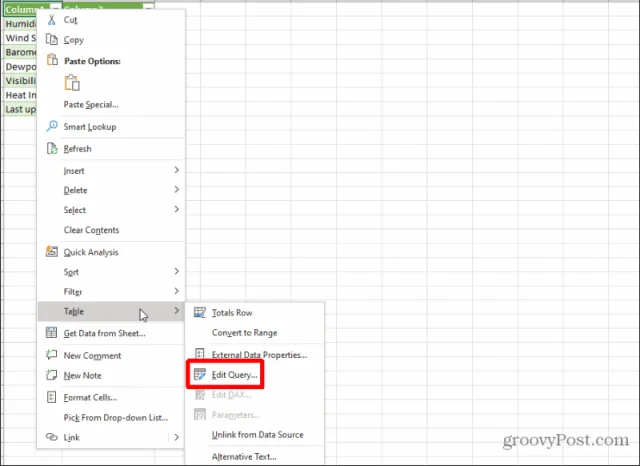
Task: Select the Wind S cell
Action: click(20, 38)
